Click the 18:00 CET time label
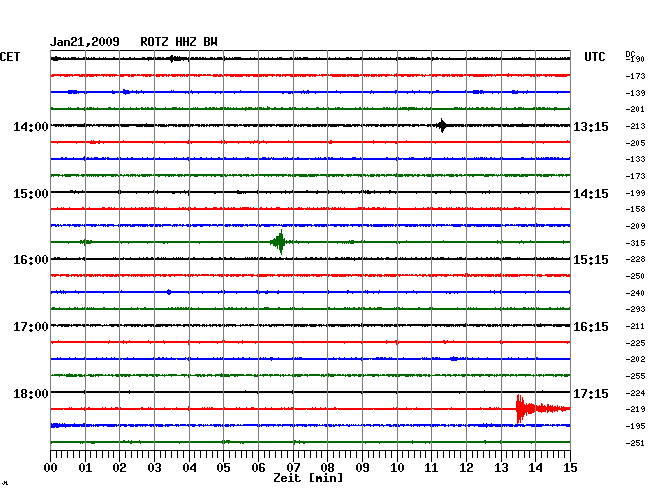The width and height of the screenshot is (650, 494). click(31, 393)
